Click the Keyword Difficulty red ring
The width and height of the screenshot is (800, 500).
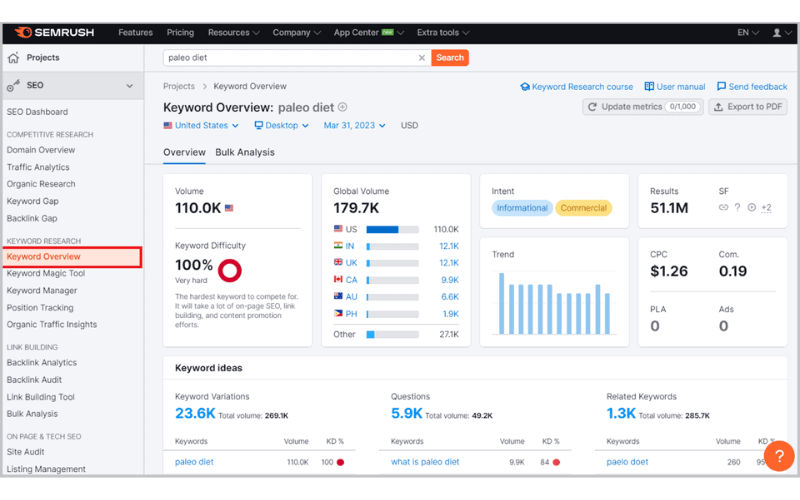230,270
